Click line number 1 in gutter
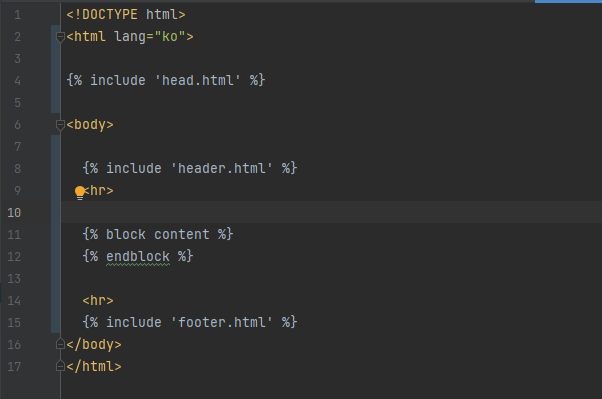 click(x=17, y=15)
